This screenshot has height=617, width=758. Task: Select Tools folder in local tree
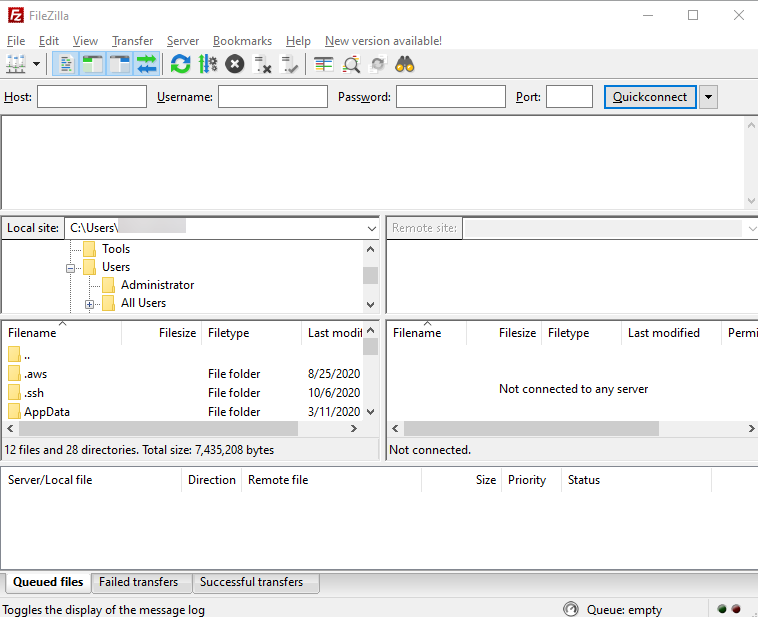[116, 249]
